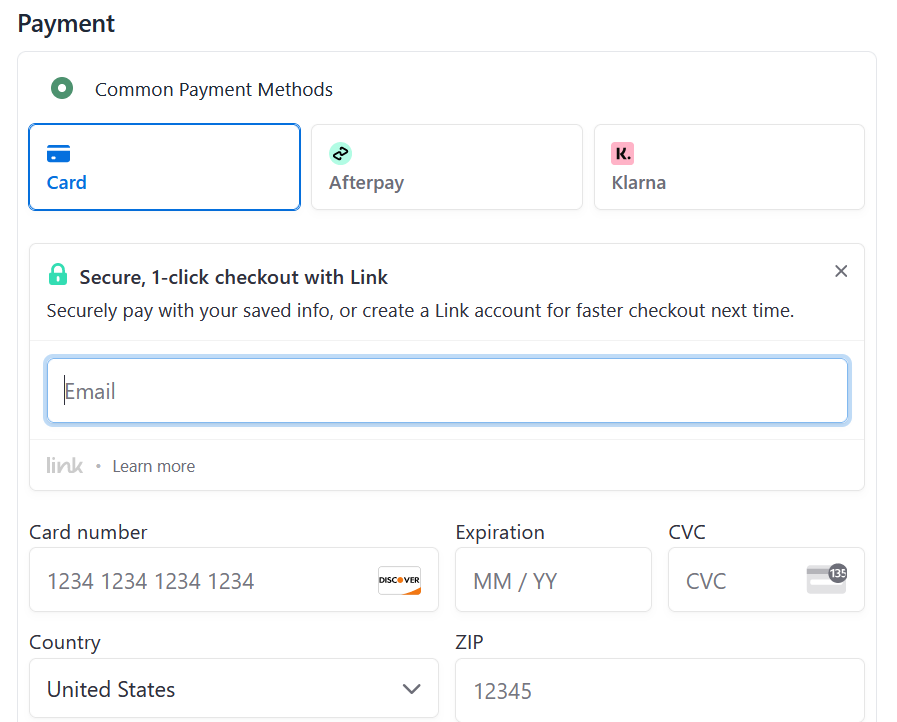897x722 pixels.
Task: Dismiss the Link checkout banner
Action: tap(841, 271)
